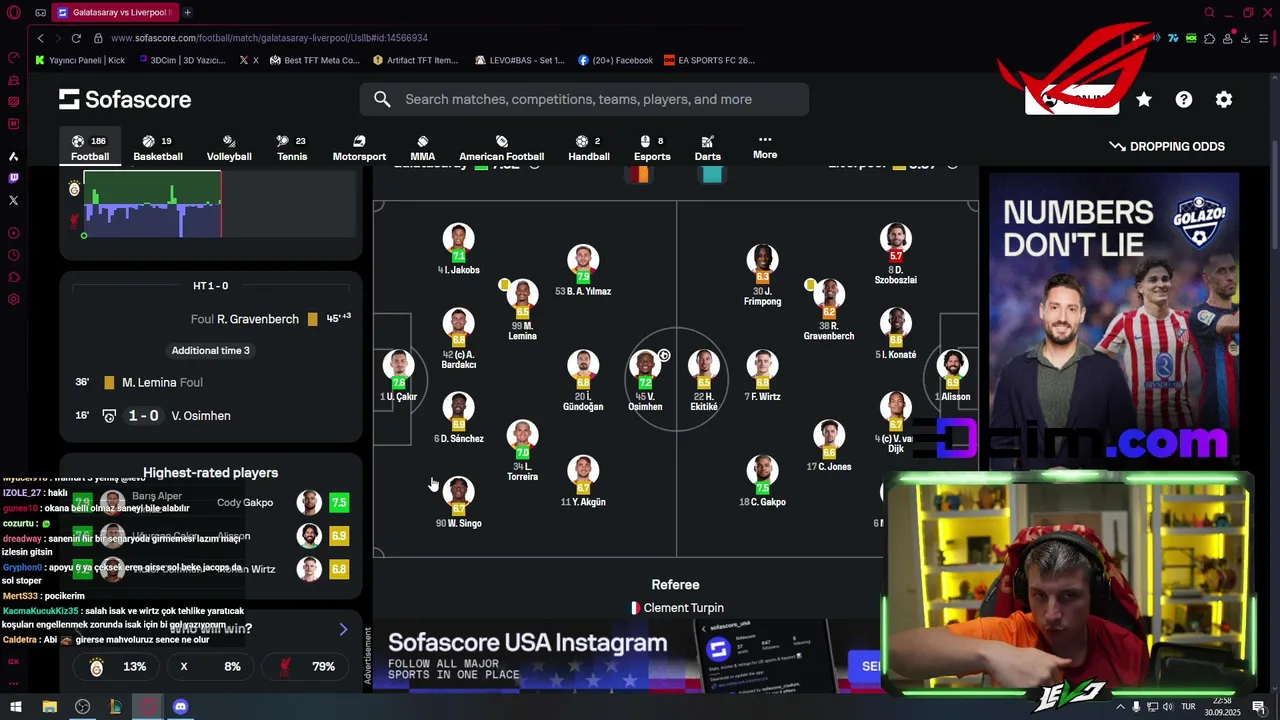The width and height of the screenshot is (1280, 720).
Task: Open X in Opera sidebar
Action: 13,200
